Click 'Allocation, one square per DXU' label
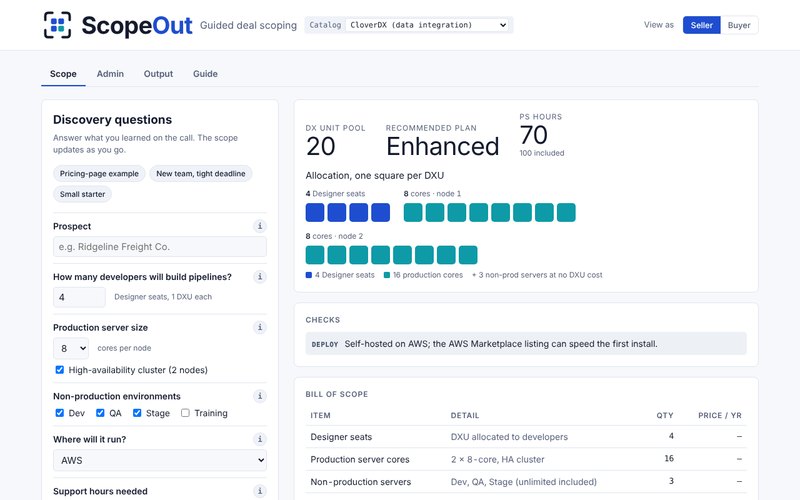The width and height of the screenshot is (800, 500). pyautogui.click(x=374, y=176)
